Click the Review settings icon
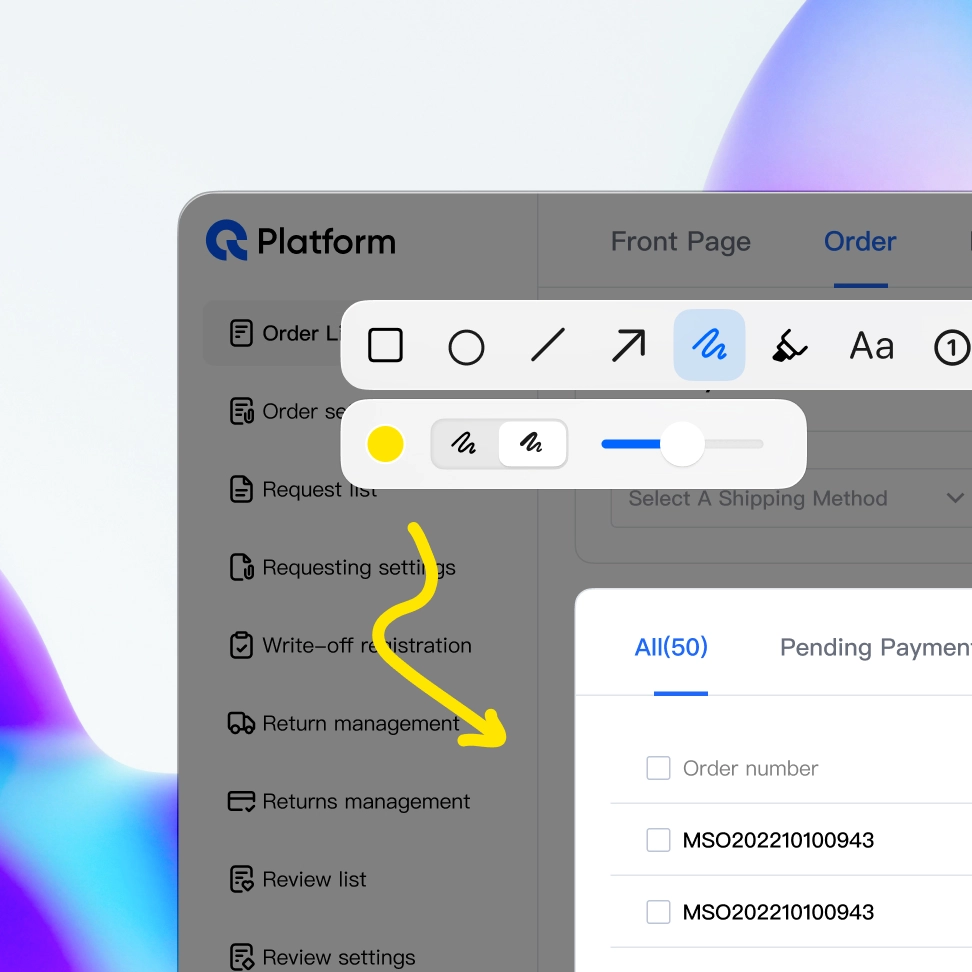This screenshot has height=972, width=972. click(242, 957)
